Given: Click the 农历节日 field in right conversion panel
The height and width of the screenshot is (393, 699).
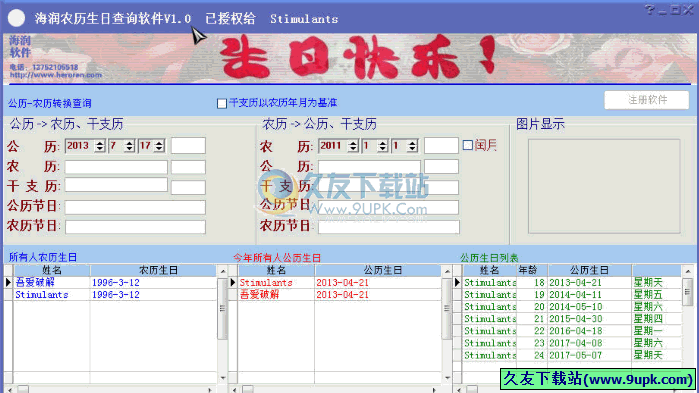Looking at the screenshot, I should [389, 226].
